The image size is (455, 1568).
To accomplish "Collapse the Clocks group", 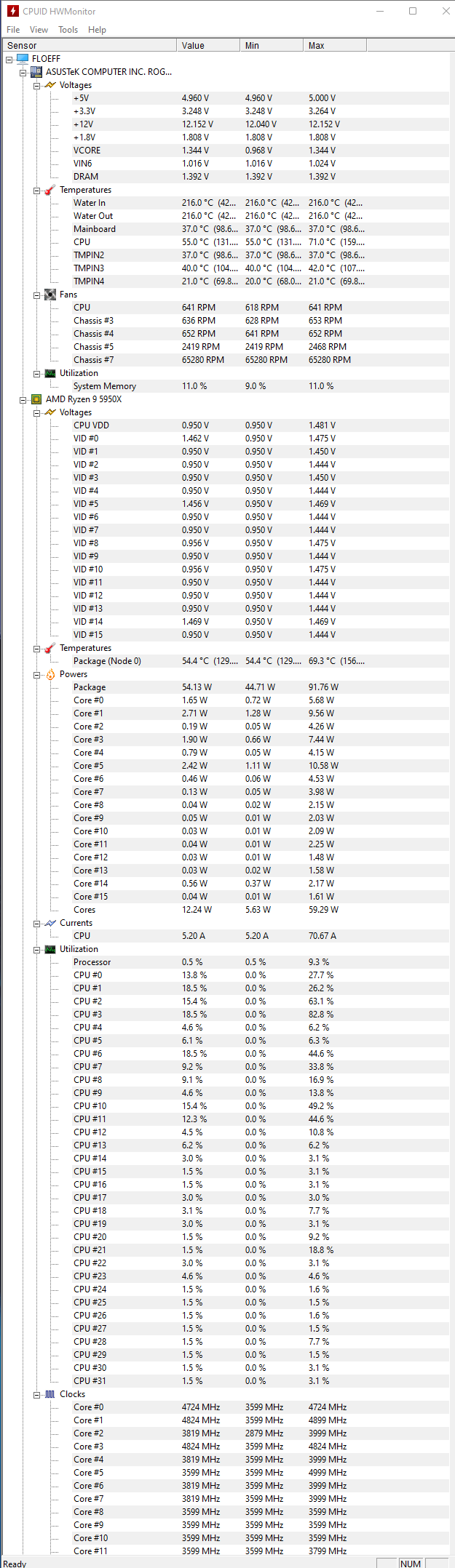I will point(37,1394).
